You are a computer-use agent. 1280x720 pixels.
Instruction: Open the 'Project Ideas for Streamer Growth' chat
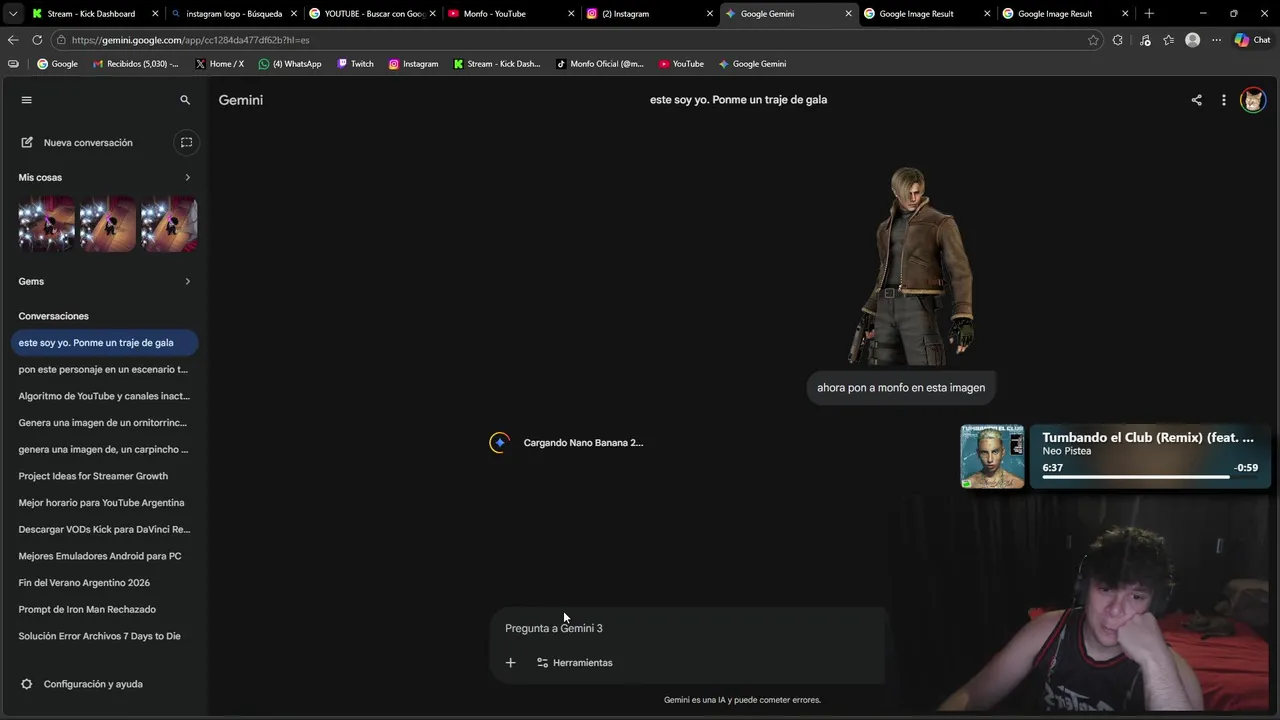click(x=105, y=476)
